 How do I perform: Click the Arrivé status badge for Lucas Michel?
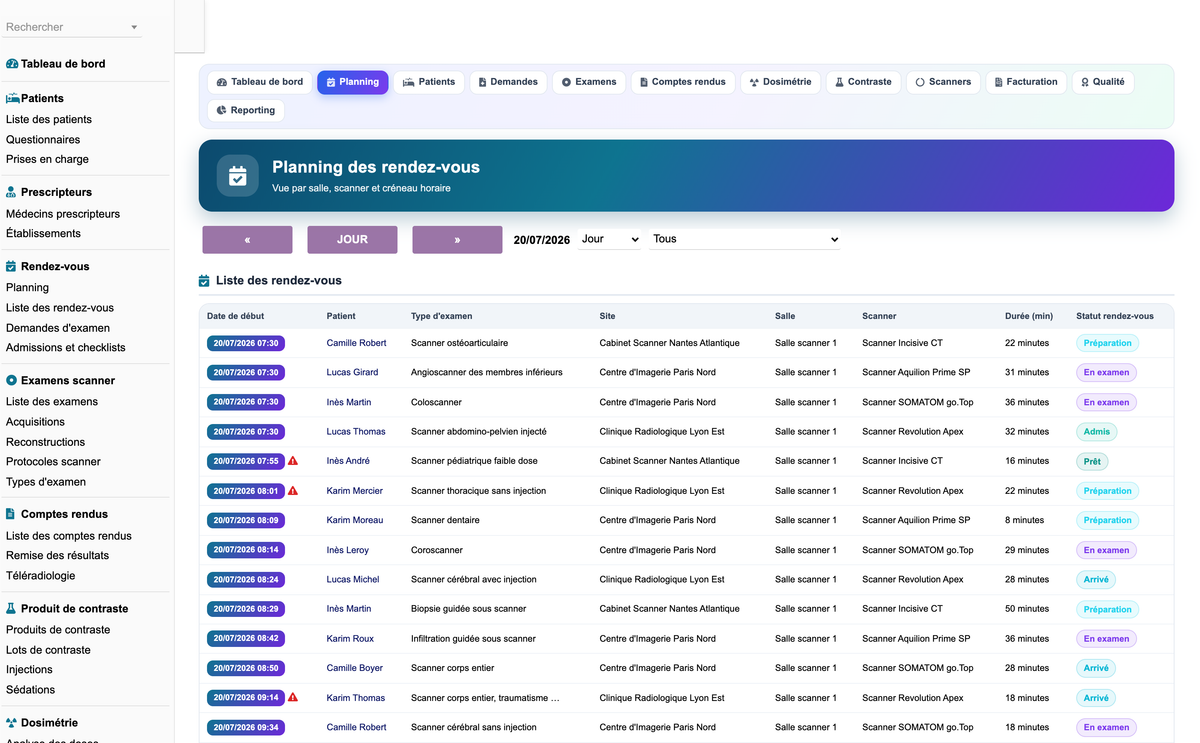[x=1096, y=579]
